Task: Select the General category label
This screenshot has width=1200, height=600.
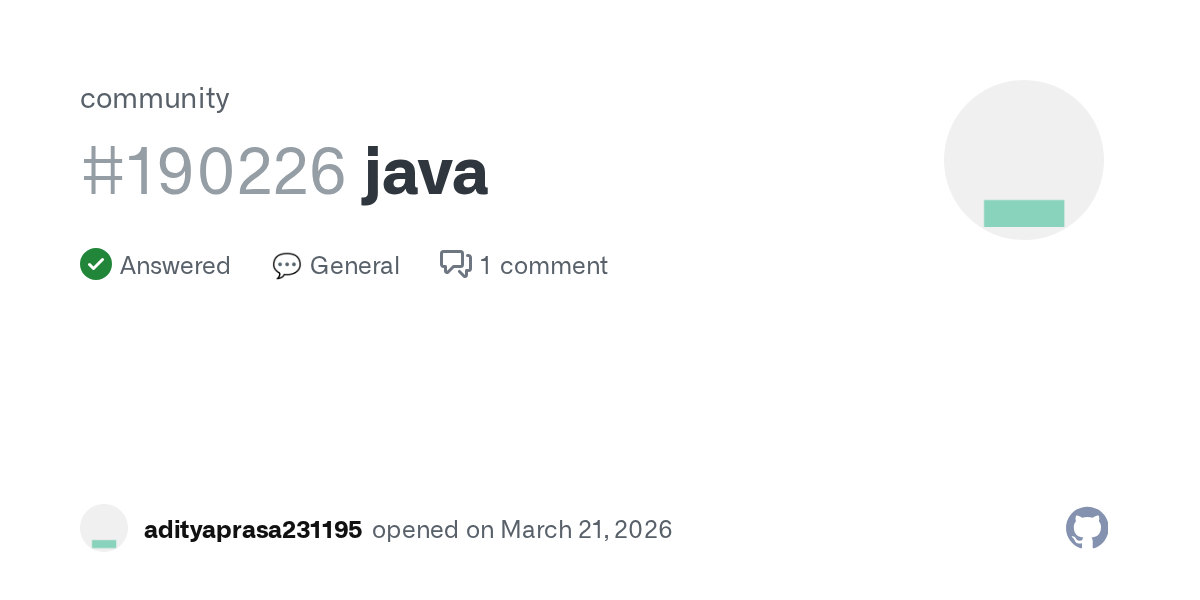Action: [x=355, y=266]
